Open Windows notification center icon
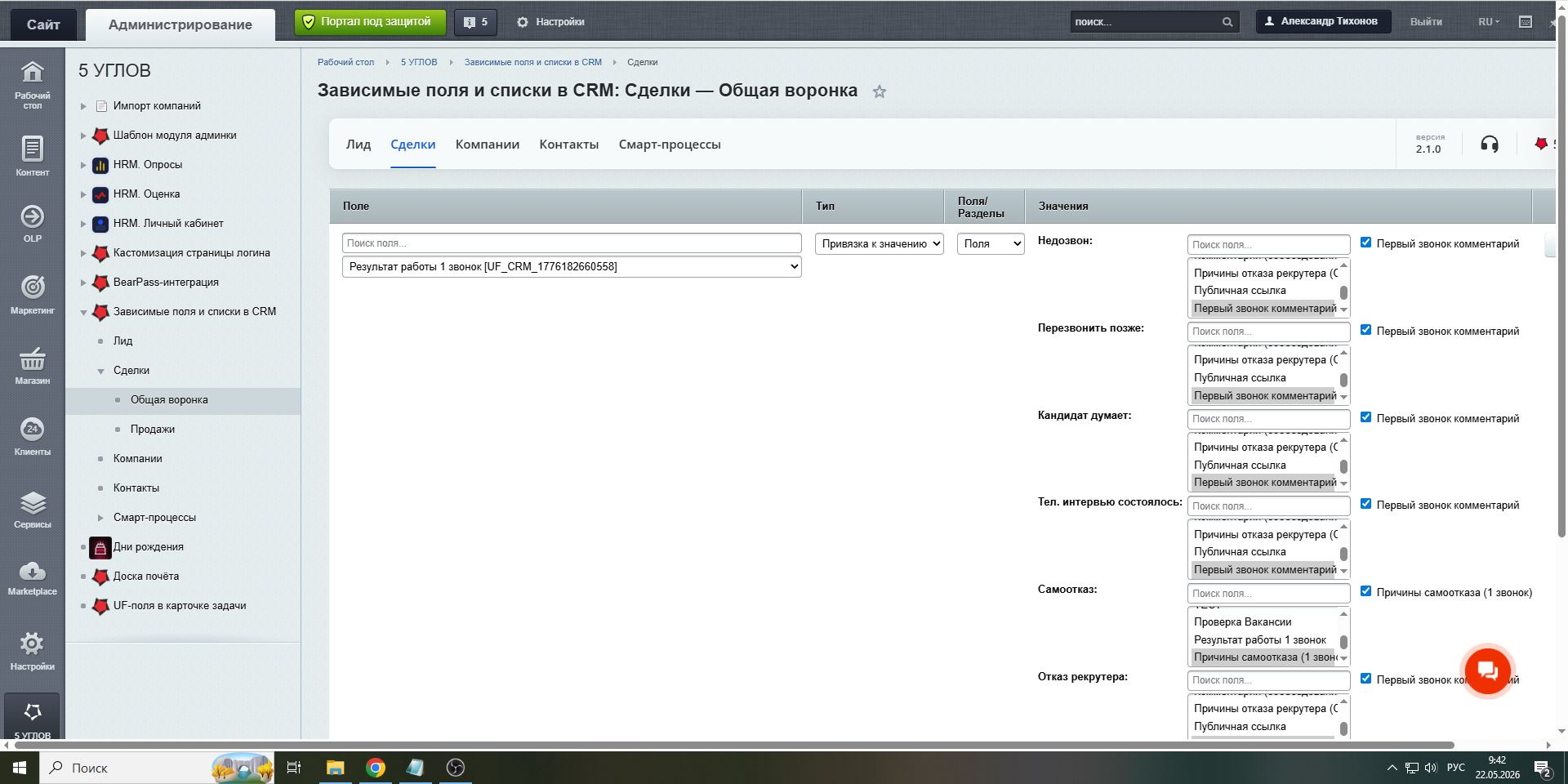 (x=1542, y=768)
